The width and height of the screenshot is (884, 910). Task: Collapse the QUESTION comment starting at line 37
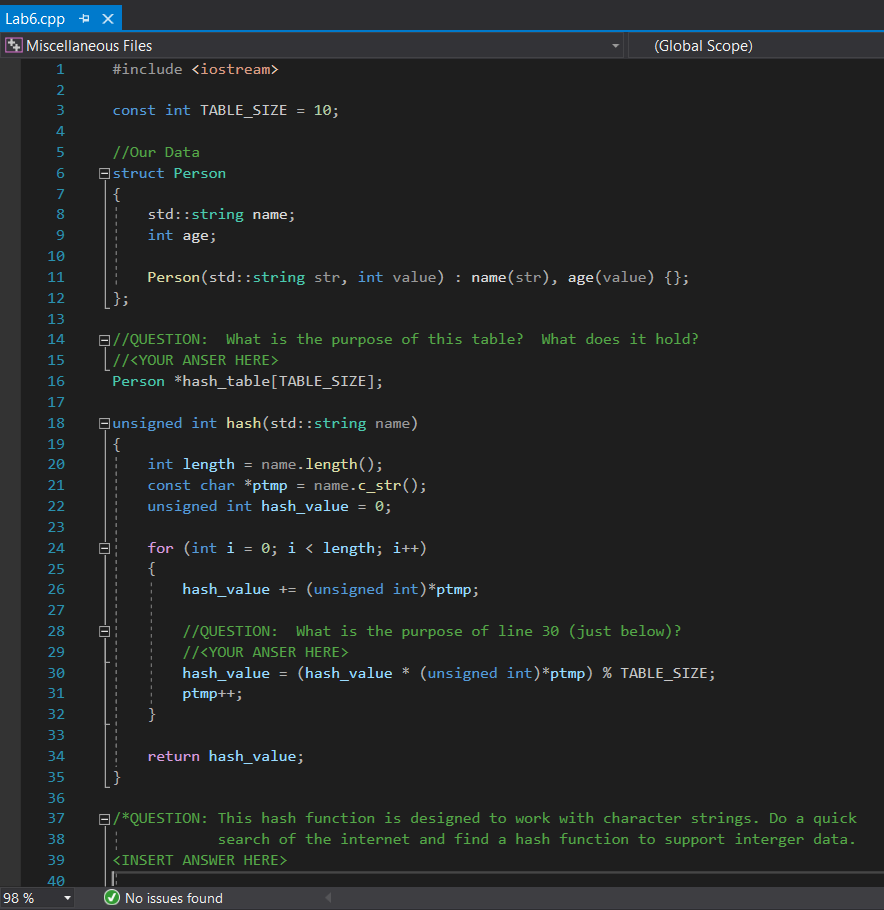[104, 818]
